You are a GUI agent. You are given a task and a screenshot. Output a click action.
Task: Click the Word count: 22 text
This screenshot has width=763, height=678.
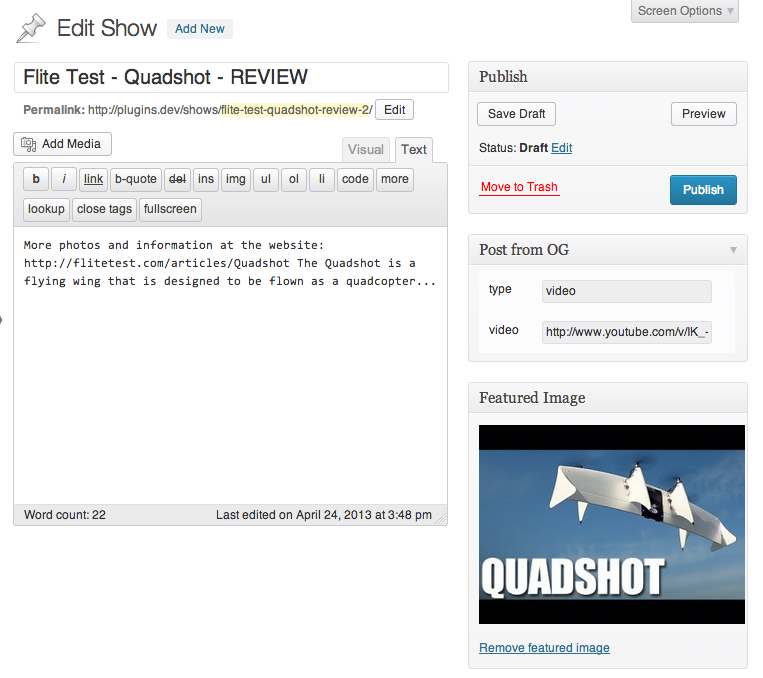(x=65, y=515)
